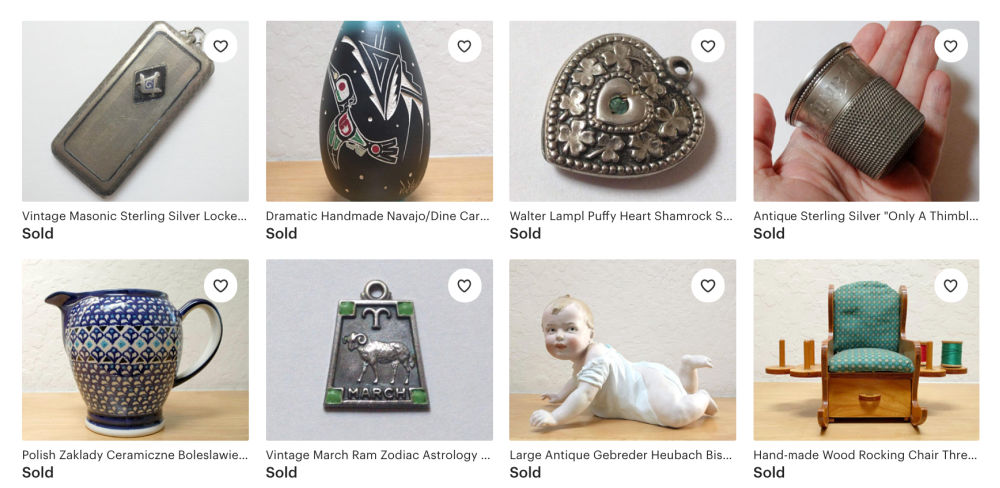View the black carved Navajo vase photo
Screen dimensions: 1000x488
click(379, 111)
